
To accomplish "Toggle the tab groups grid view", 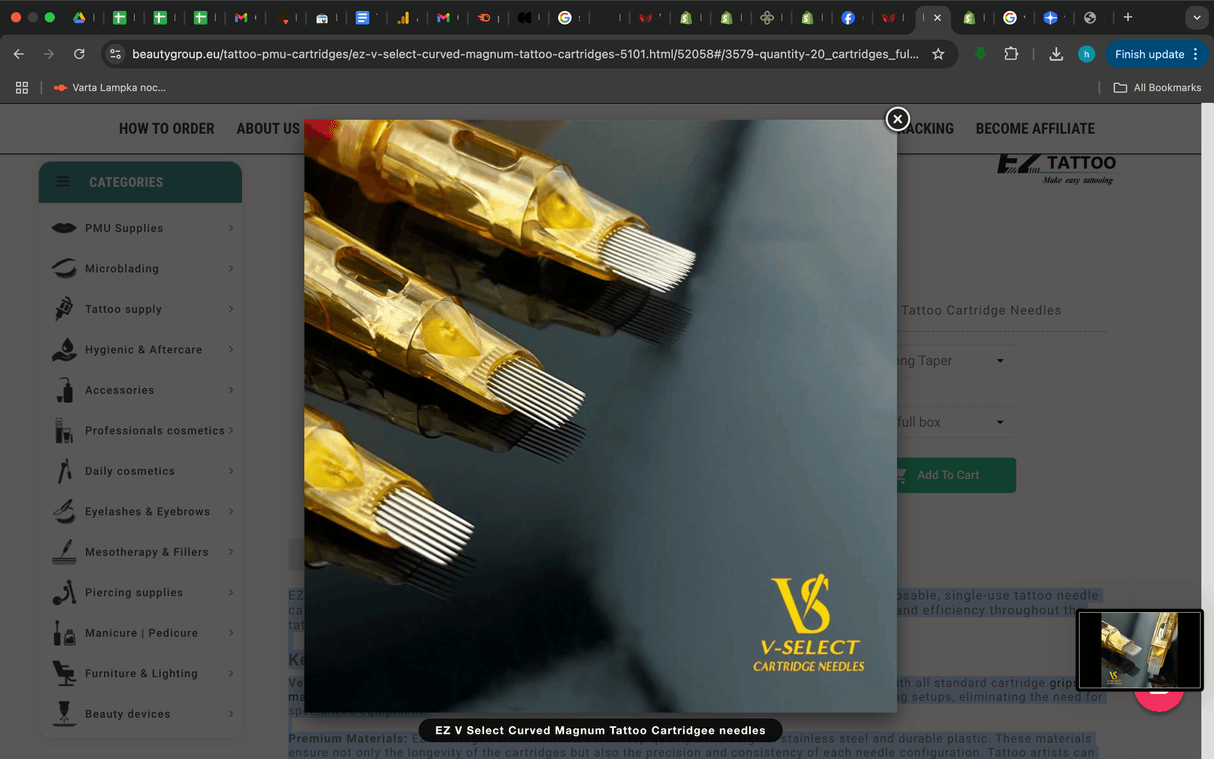I will [21, 87].
